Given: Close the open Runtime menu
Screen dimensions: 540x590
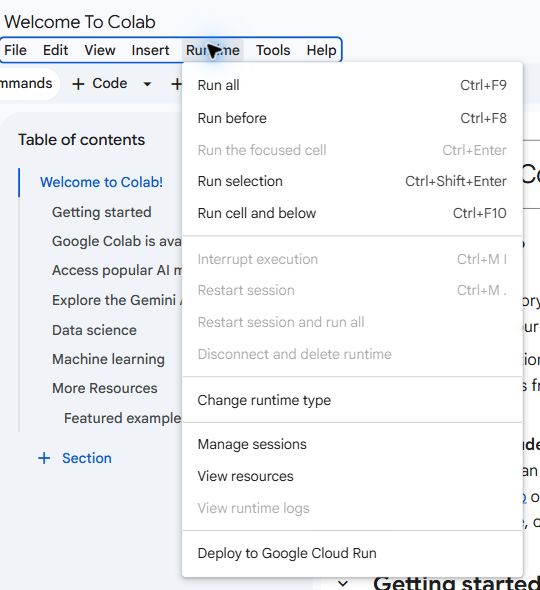Looking at the screenshot, I should coord(213,50).
